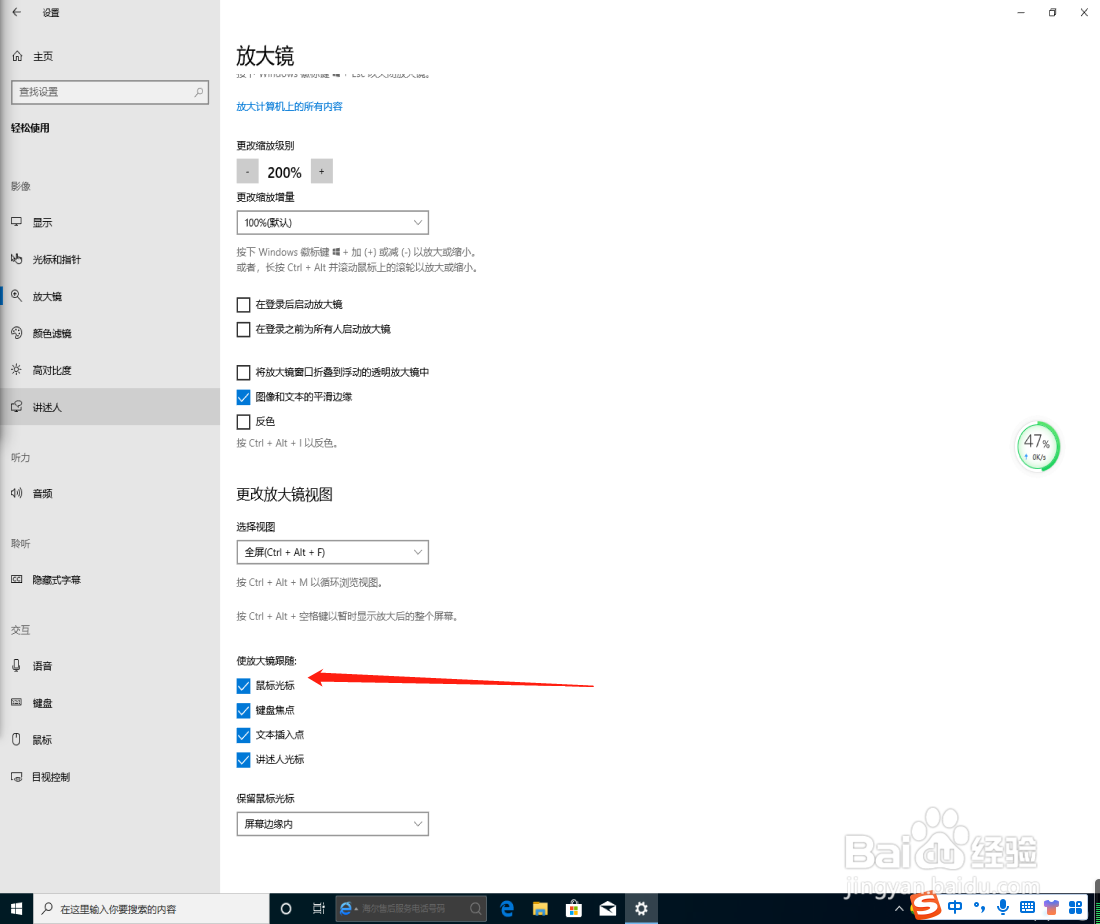The image size is (1100, 924).
Task: Open the 高对比度 settings page
Action: coord(110,370)
